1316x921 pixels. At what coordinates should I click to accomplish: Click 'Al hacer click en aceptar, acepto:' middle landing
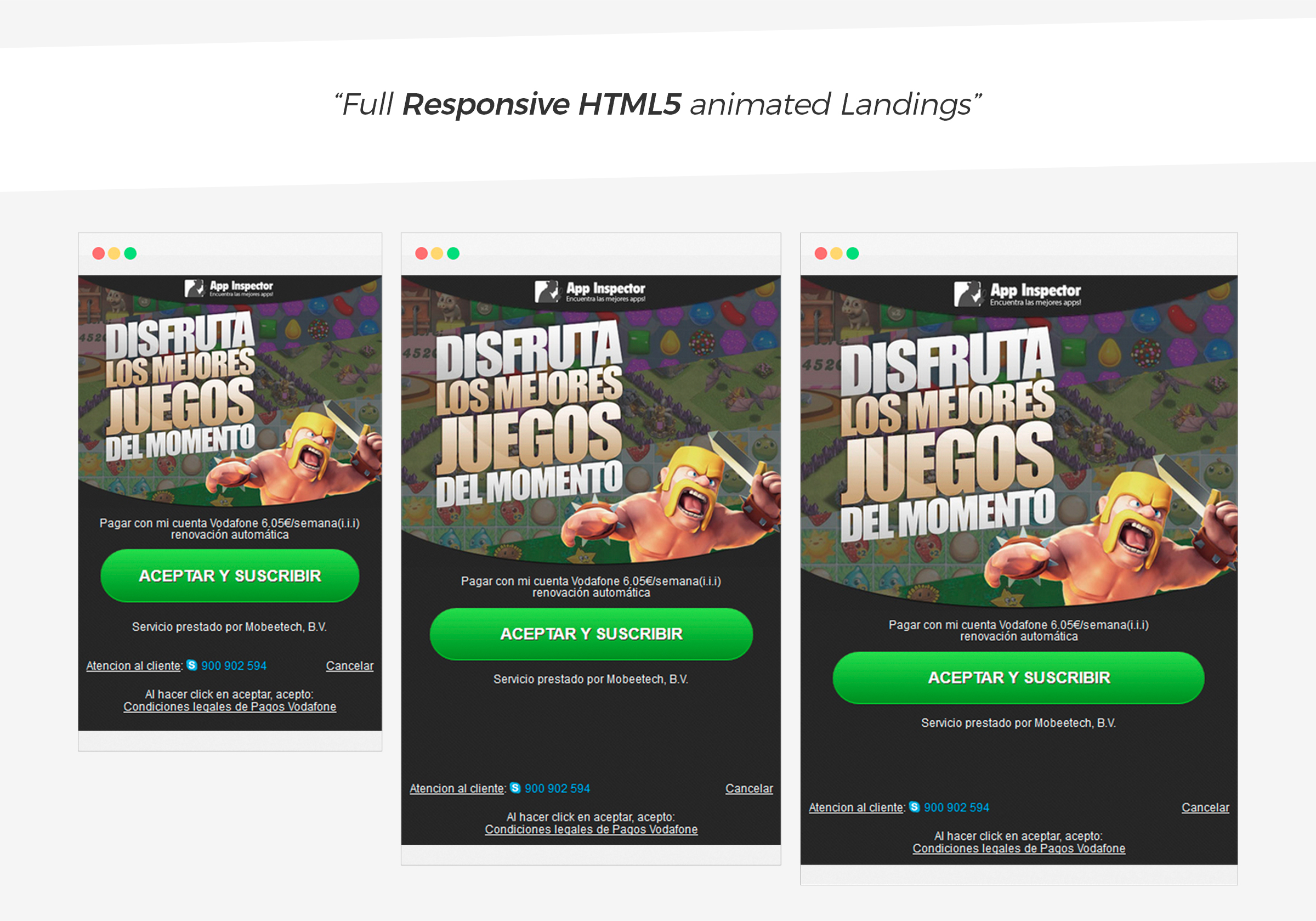tap(591, 817)
